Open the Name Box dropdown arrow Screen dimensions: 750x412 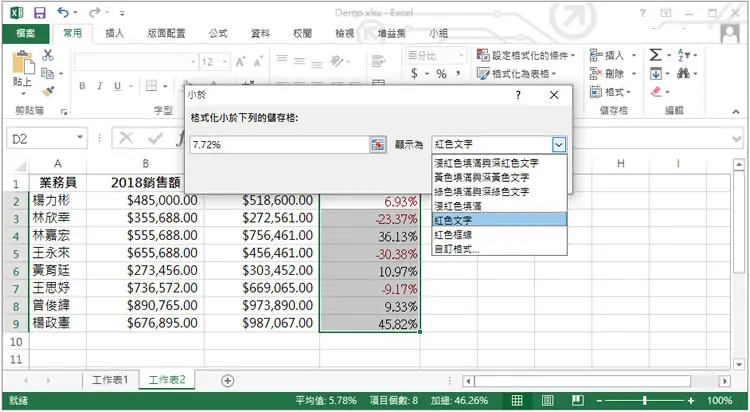point(80,138)
